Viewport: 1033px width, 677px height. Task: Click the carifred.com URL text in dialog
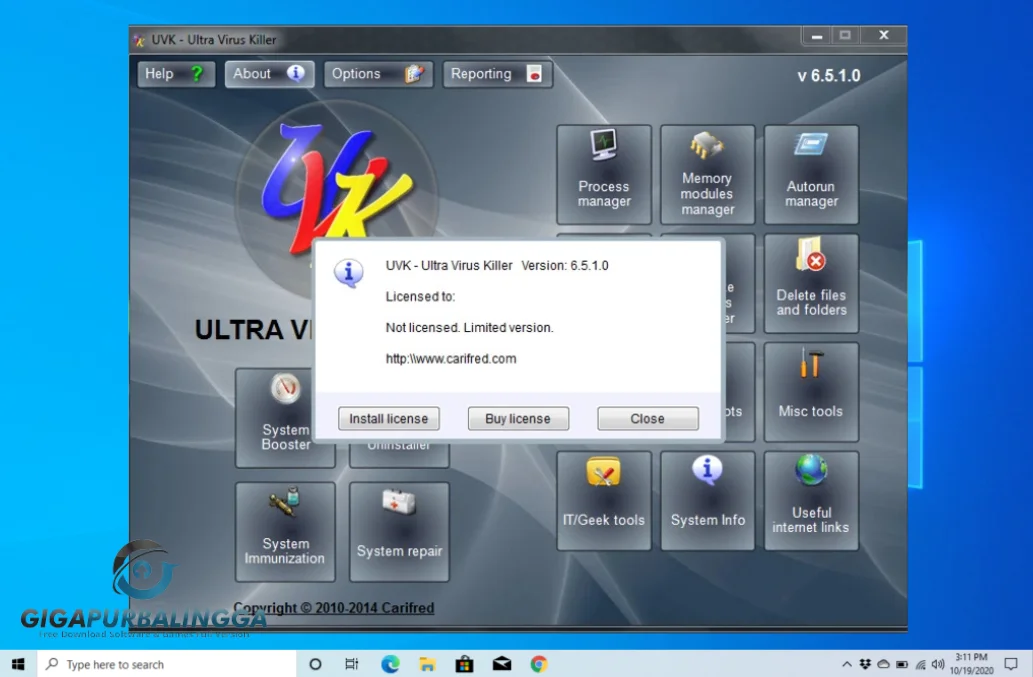[451, 359]
